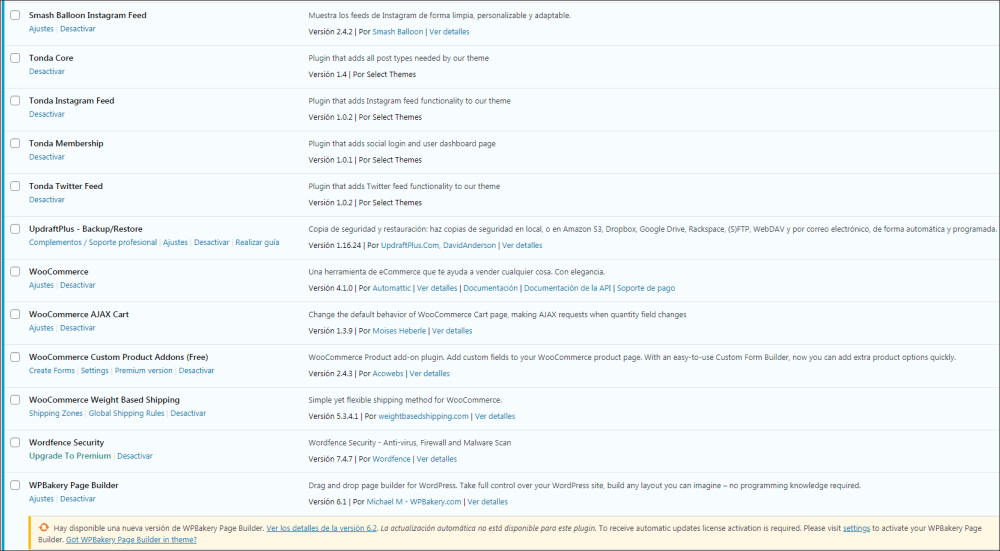Click UpdraftPlus Realizar guía link
The height and width of the screenshot is (551, 1000).
coord(258,243)
